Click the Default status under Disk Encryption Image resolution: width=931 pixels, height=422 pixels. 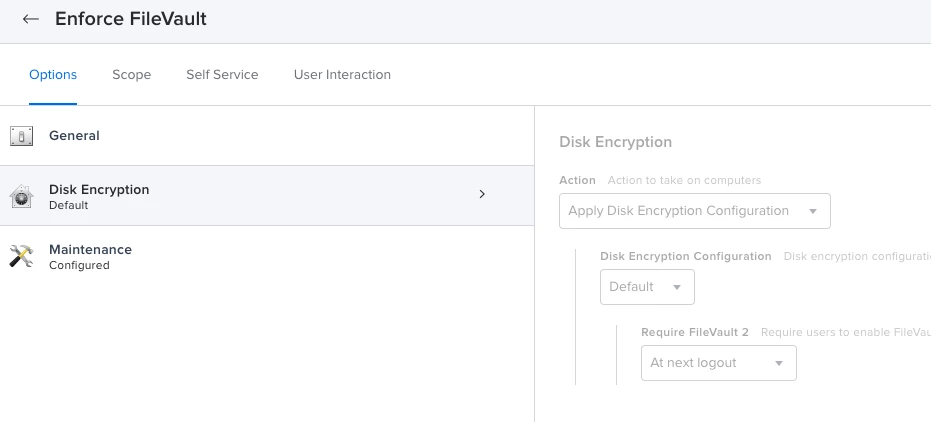click(x=68, y=205)
